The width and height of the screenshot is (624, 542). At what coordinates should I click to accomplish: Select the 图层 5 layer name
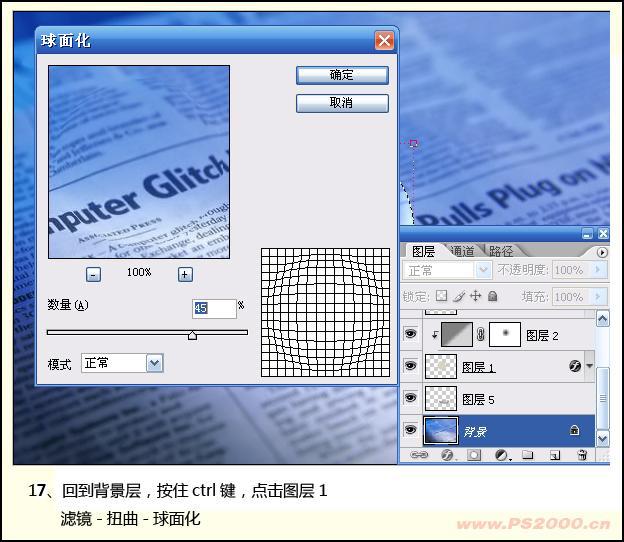coord(478,399)
